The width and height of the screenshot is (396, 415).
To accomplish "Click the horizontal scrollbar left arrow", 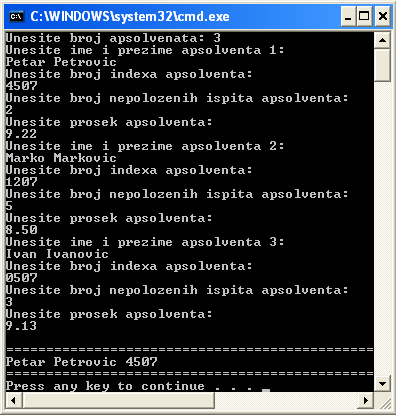I will 14,400.
